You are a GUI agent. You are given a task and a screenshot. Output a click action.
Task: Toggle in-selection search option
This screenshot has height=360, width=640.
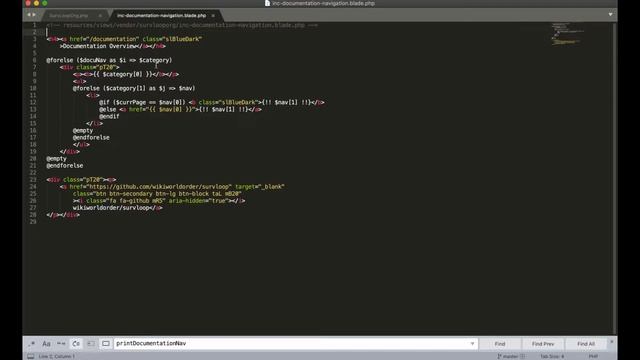(91, 344)
